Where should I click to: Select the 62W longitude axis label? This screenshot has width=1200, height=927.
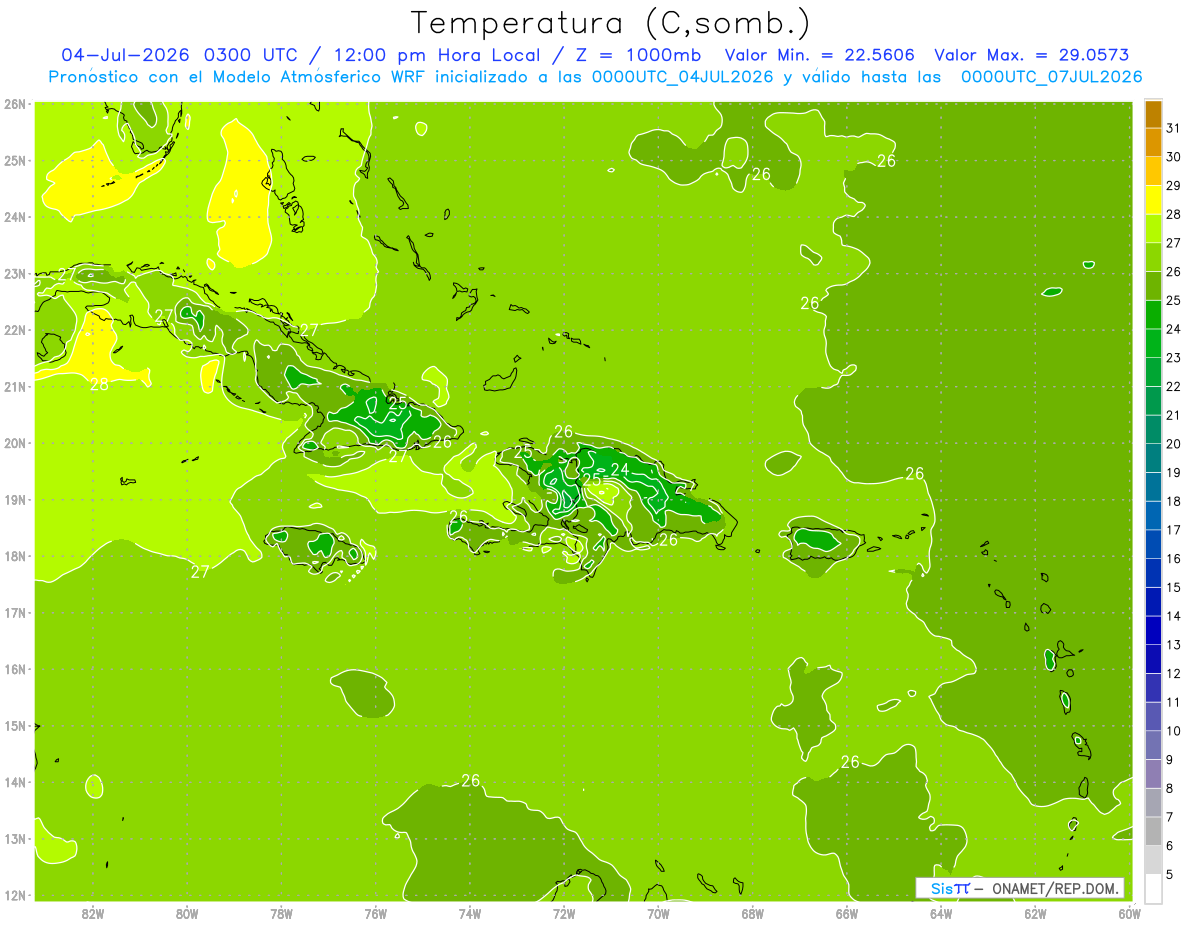[x=1035, y=912]
